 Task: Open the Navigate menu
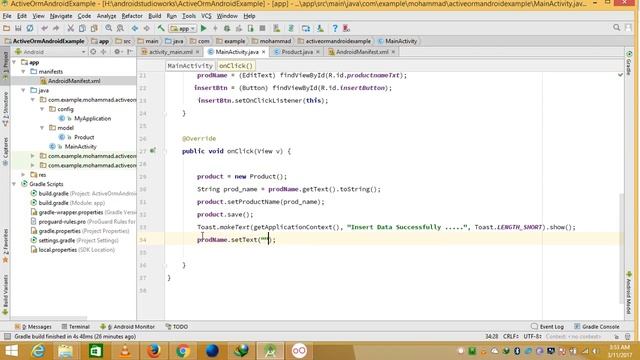(61, 16)
